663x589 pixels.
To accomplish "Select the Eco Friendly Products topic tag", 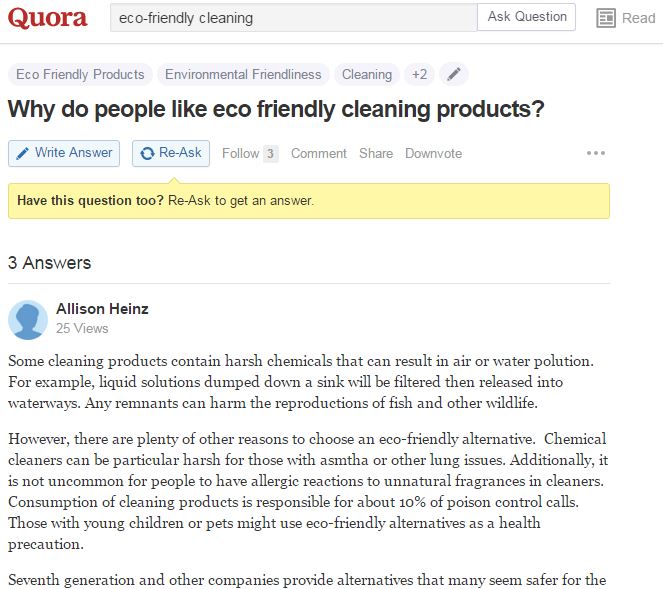I will tap(80, 74).
